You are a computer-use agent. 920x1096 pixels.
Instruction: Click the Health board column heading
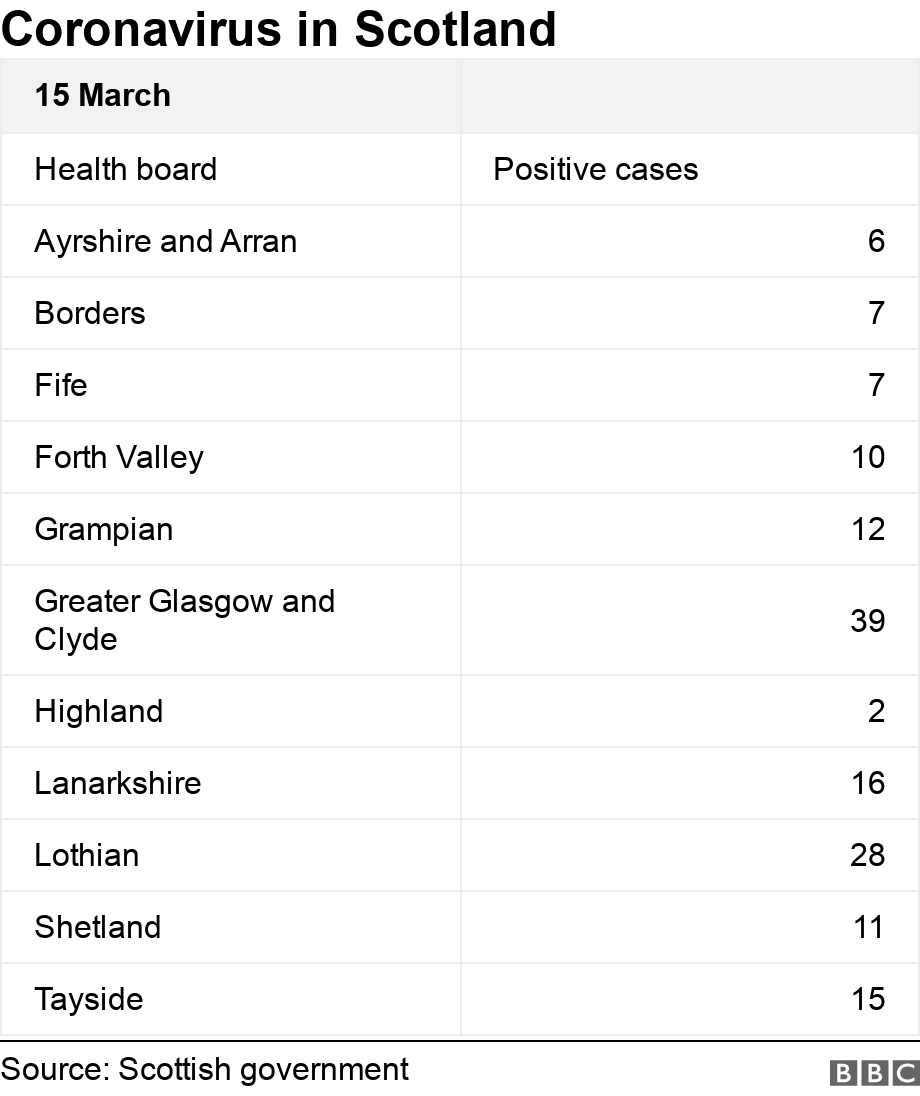[125, 169]
